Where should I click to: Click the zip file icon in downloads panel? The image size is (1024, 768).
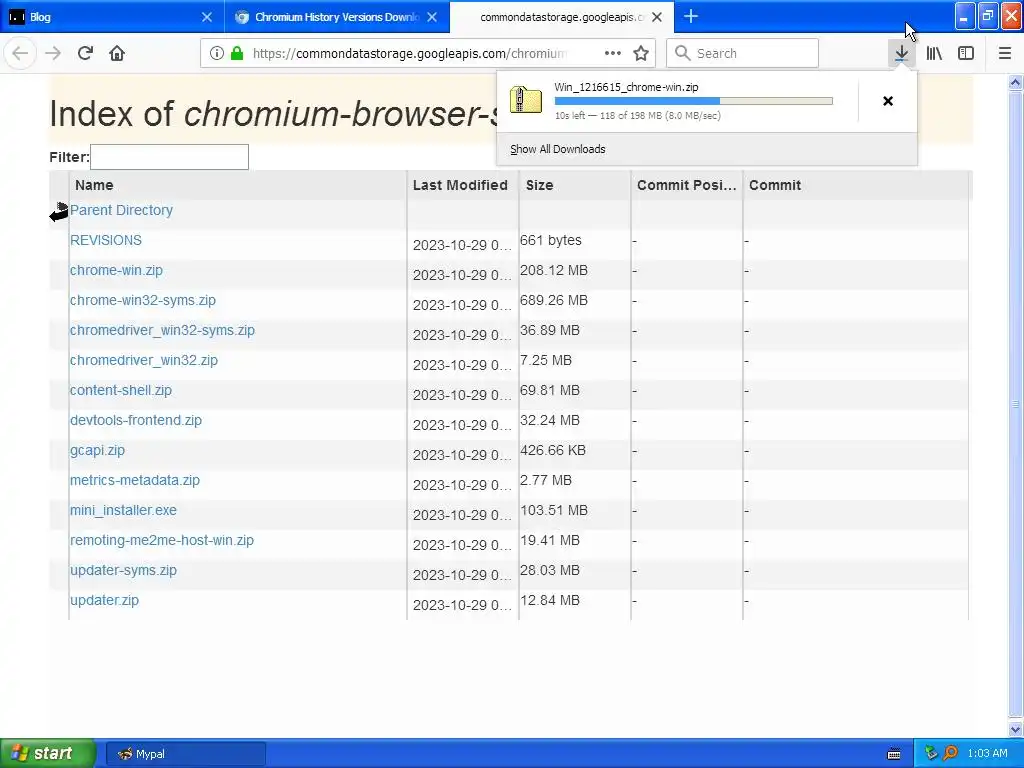tap(526, 100)
